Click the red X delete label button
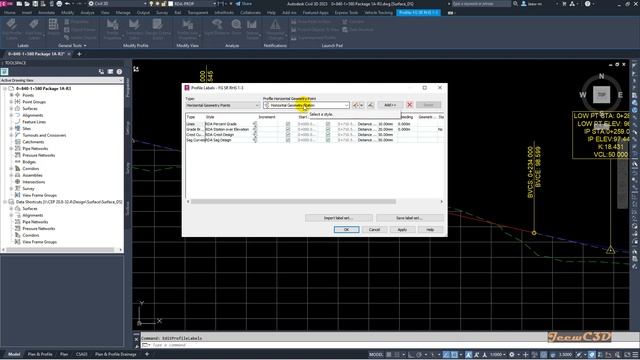 pos(409,105)
